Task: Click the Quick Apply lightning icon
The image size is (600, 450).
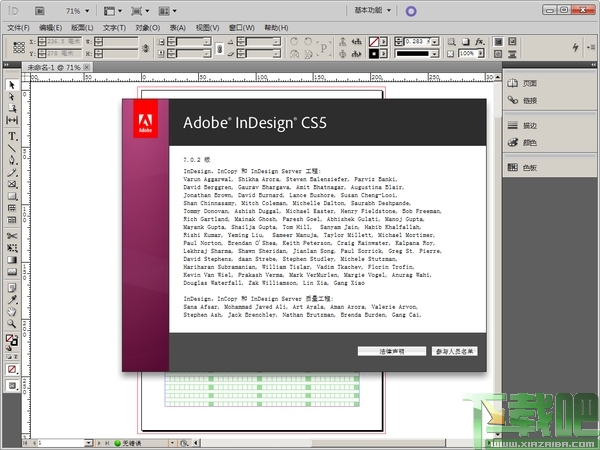Action: coord(575,47)
